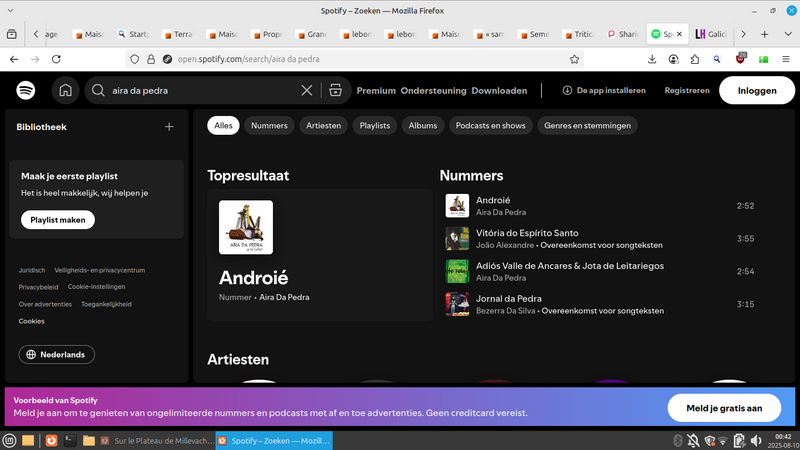Image resolution: width=800 pixels, height=450 pixels.
Task: Go to Spotify home via house icon
Action: coord(65,90)
